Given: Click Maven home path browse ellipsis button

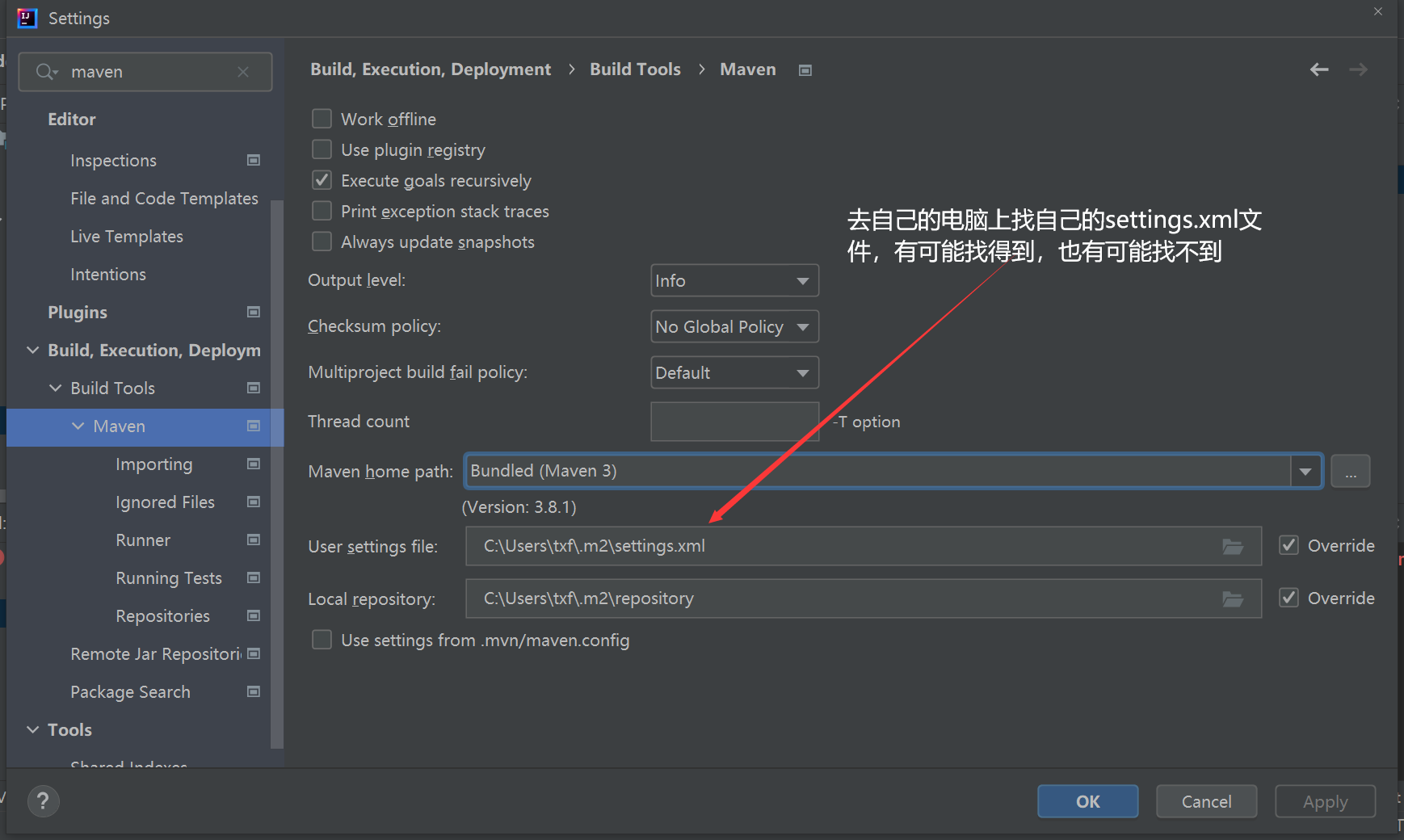Looking at the screenshot, I should point(1351,471).
